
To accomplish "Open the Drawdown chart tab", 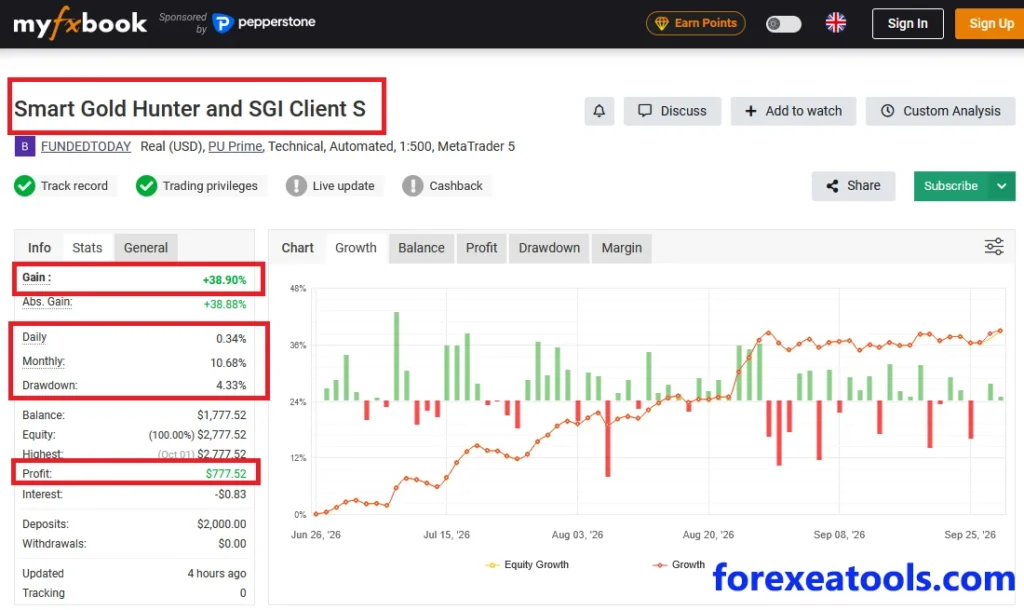I will point(549,248).
